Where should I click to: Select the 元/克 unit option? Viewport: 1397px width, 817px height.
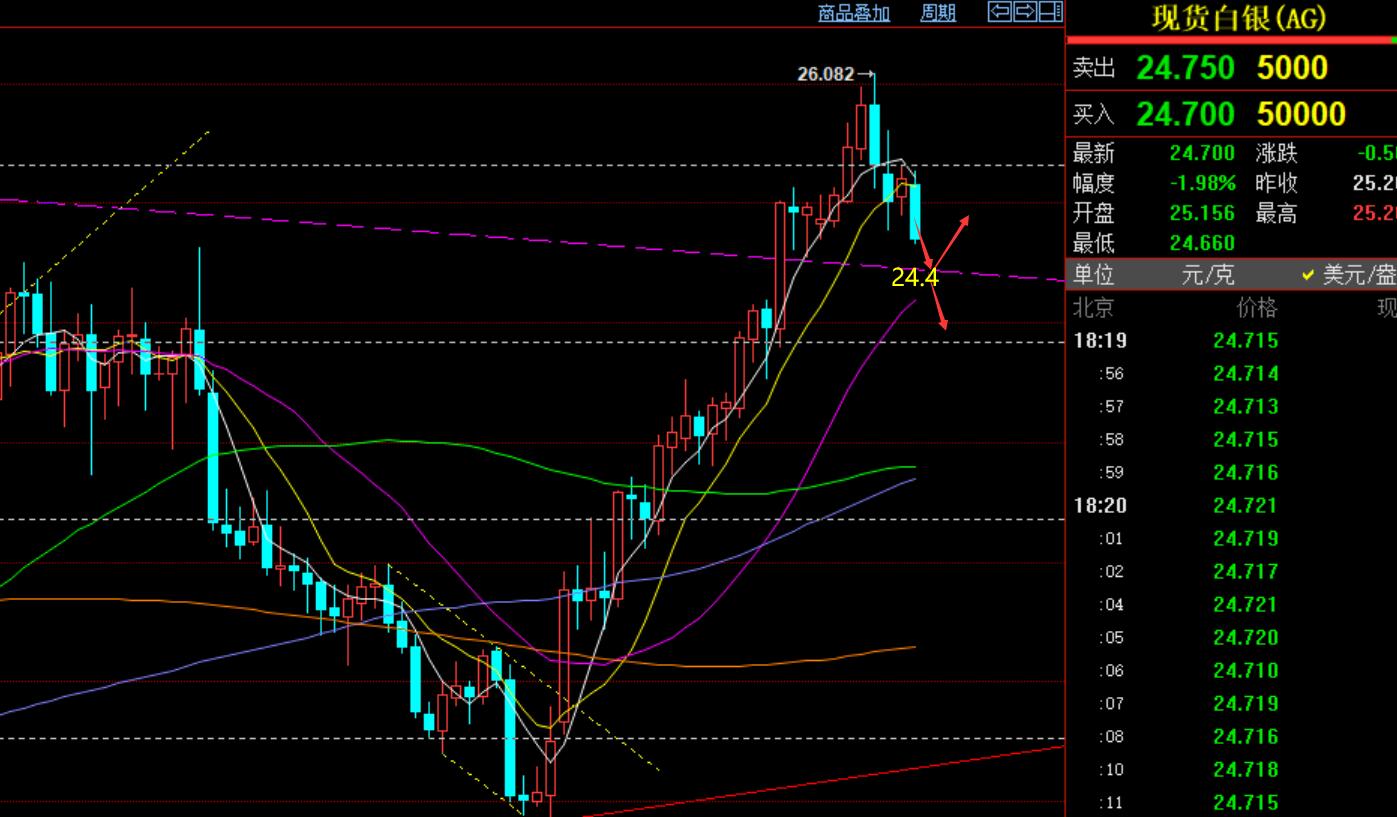[1207, 274]
